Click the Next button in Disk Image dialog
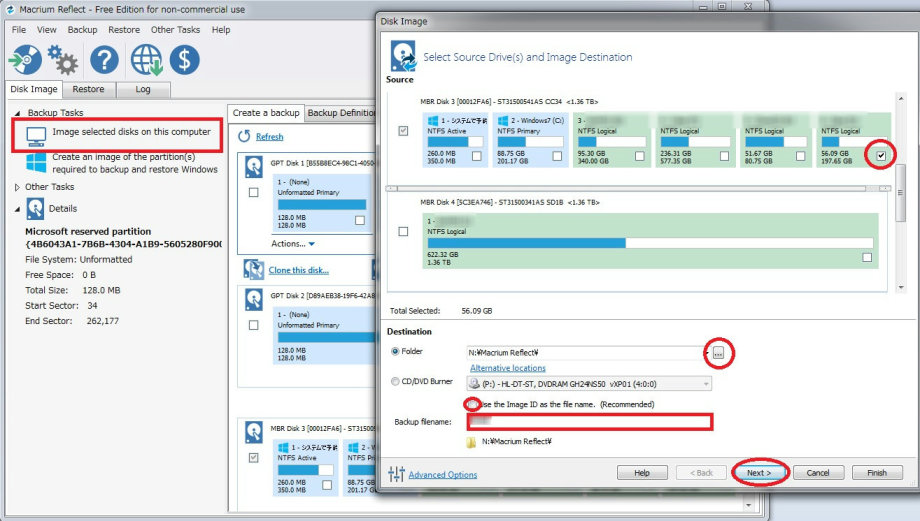920x521 pixels. [760, 472]
